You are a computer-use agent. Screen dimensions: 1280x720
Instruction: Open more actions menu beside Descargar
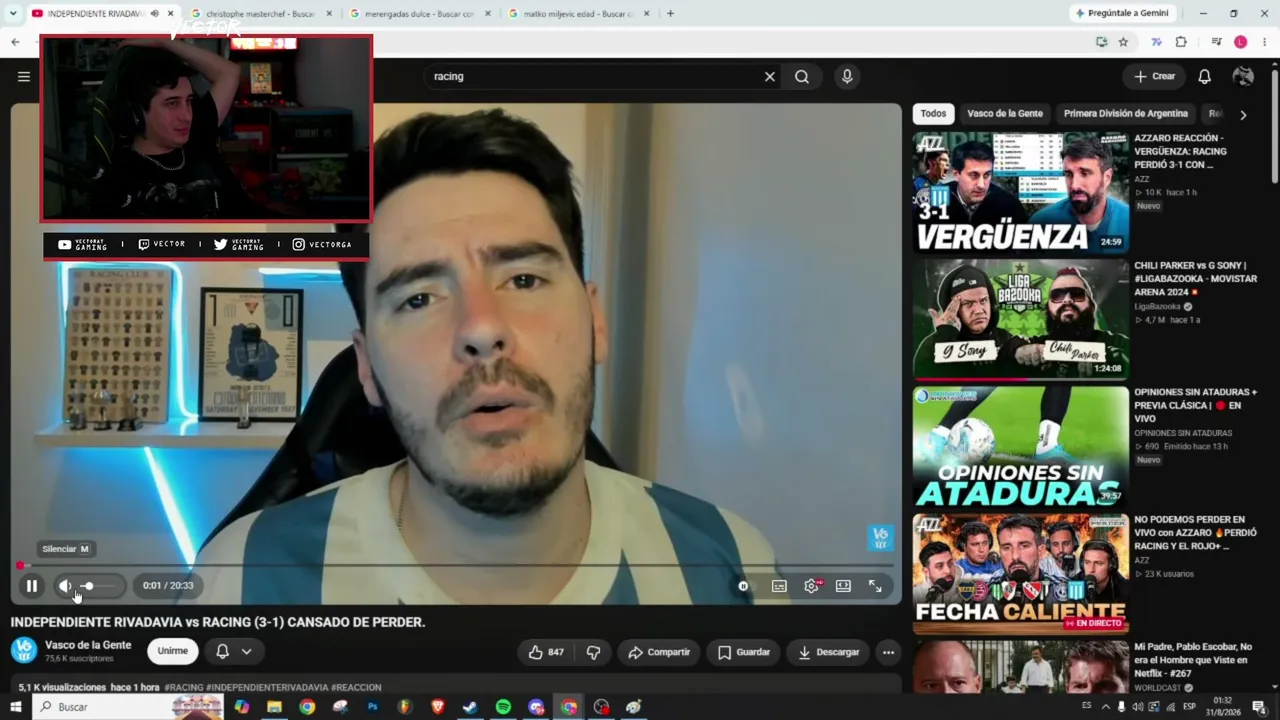[888, 652]
